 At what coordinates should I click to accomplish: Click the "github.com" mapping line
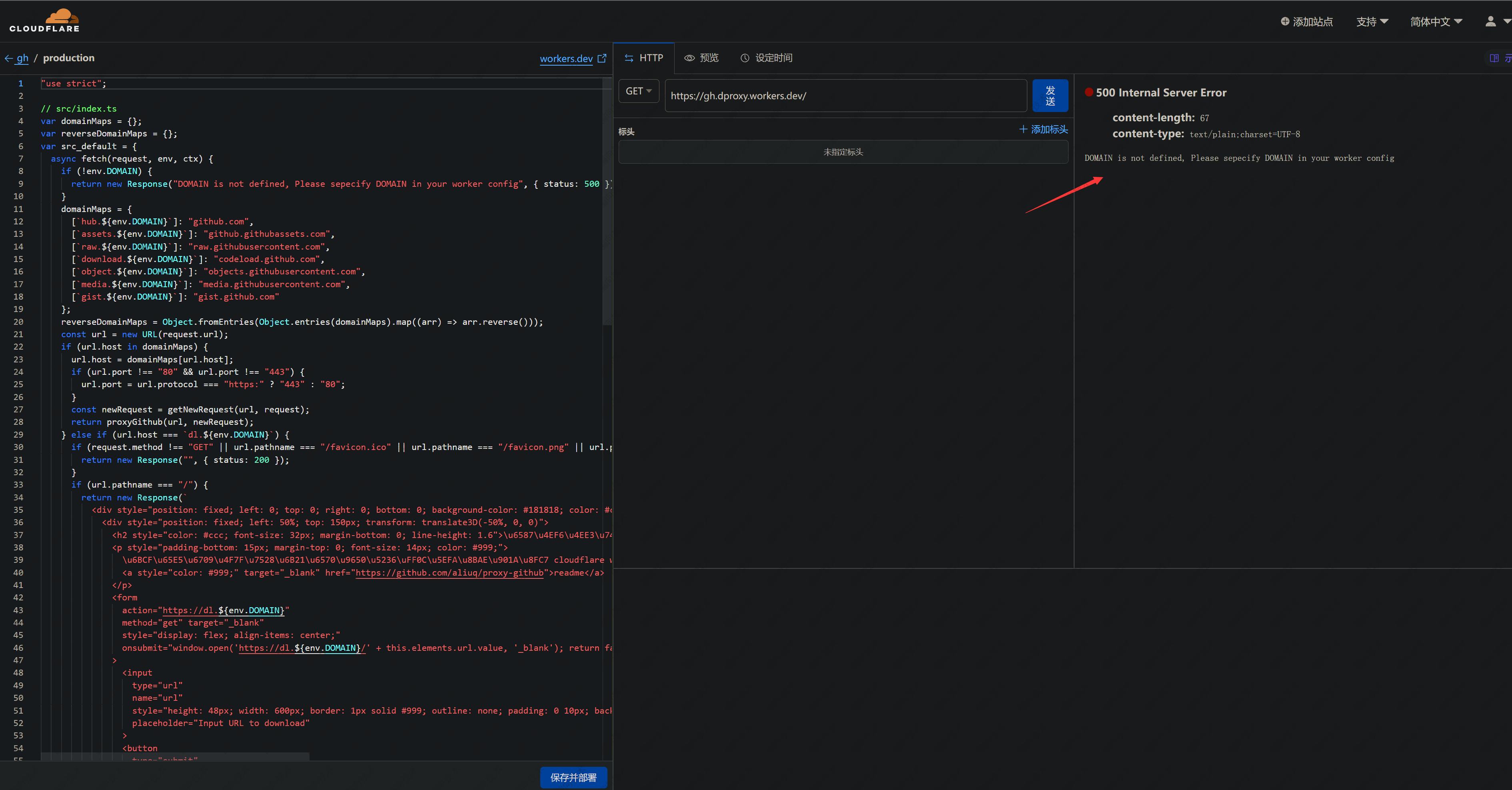(162, 221)
